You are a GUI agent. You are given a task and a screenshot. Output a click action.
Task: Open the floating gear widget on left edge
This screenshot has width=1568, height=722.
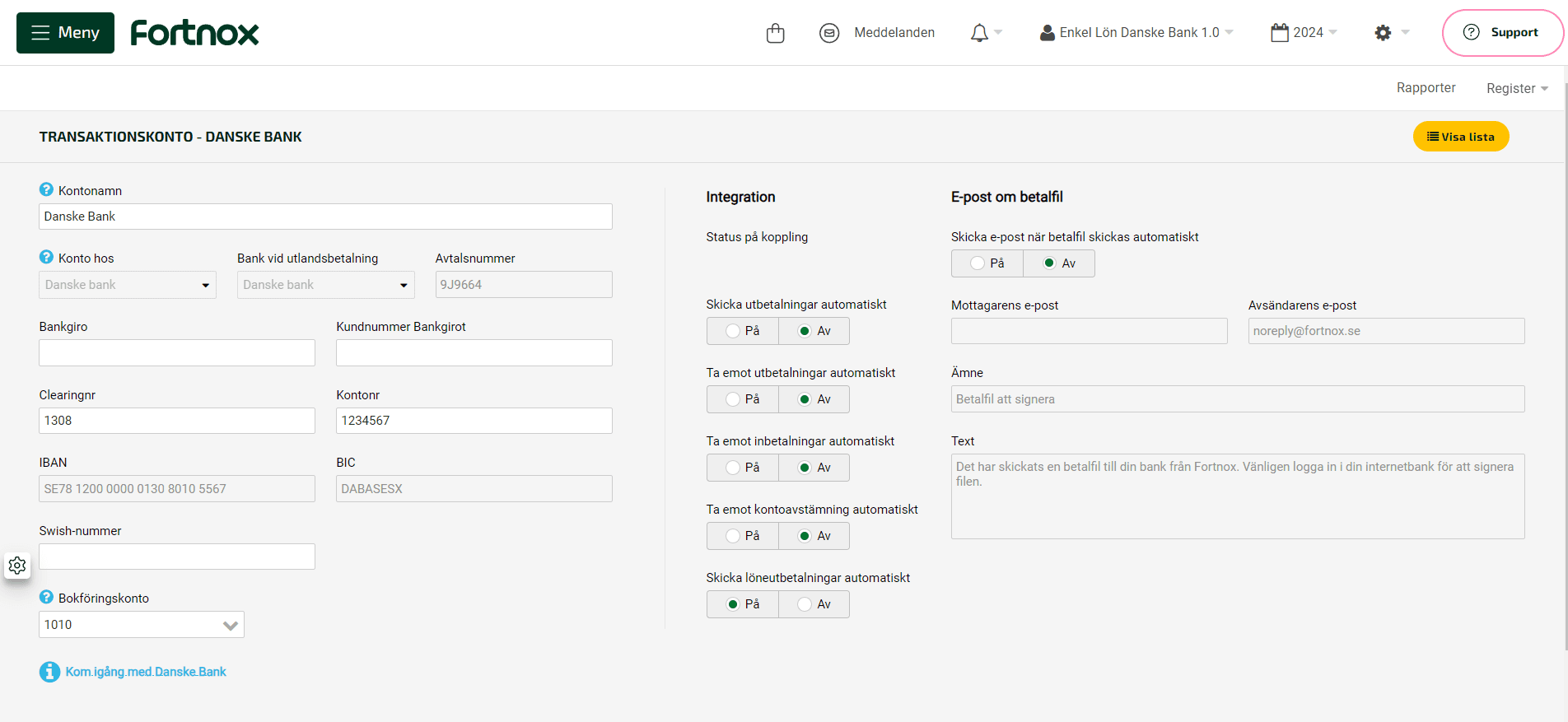click(x=17, y=566)
